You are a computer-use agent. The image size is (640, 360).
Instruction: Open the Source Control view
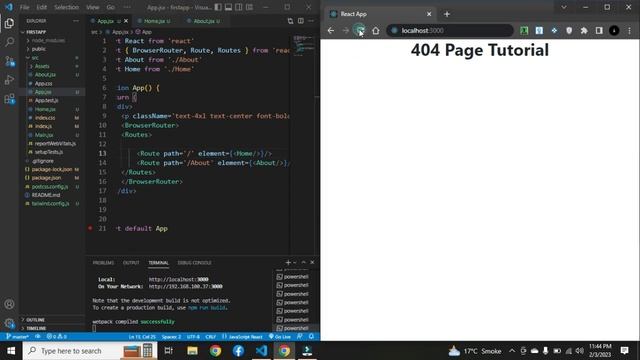[x=9, y=61]
